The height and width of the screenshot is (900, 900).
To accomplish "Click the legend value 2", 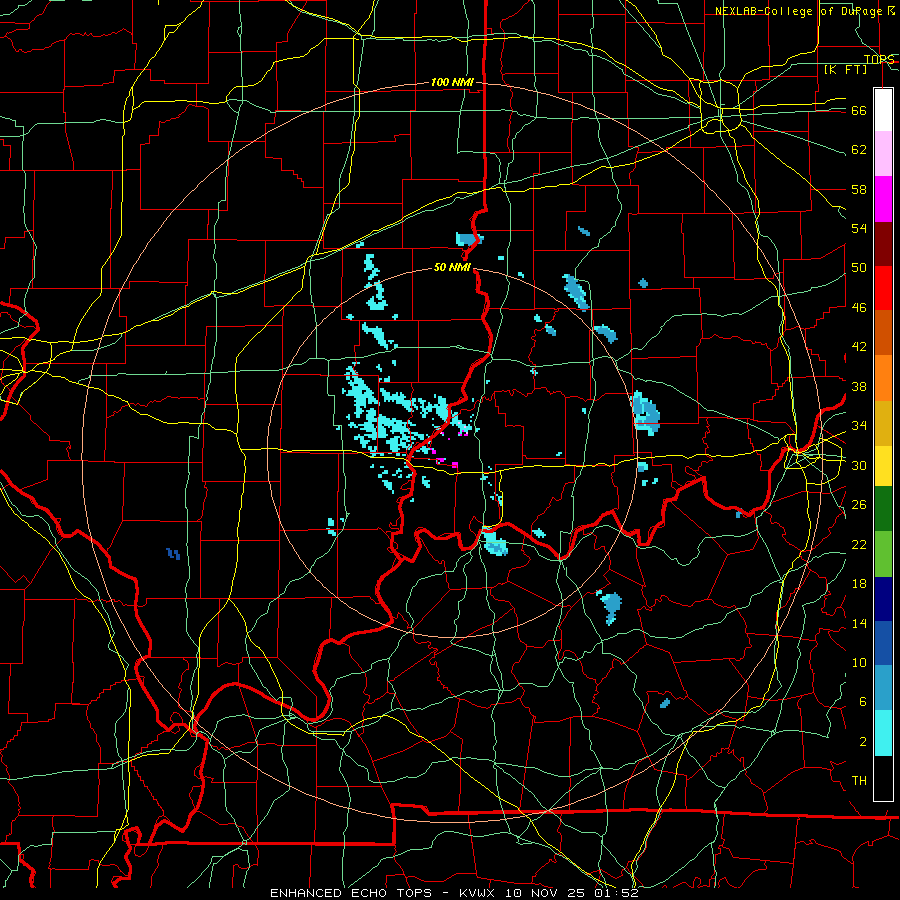I will (862, 742).
